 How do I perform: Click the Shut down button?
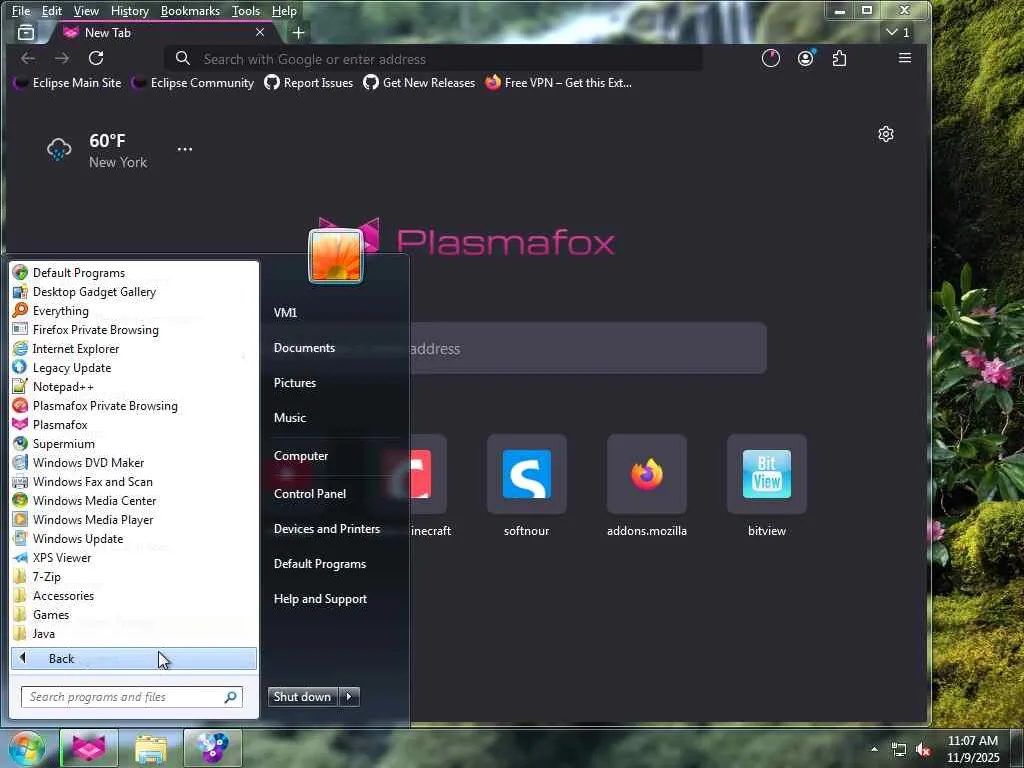pos(303,696)
